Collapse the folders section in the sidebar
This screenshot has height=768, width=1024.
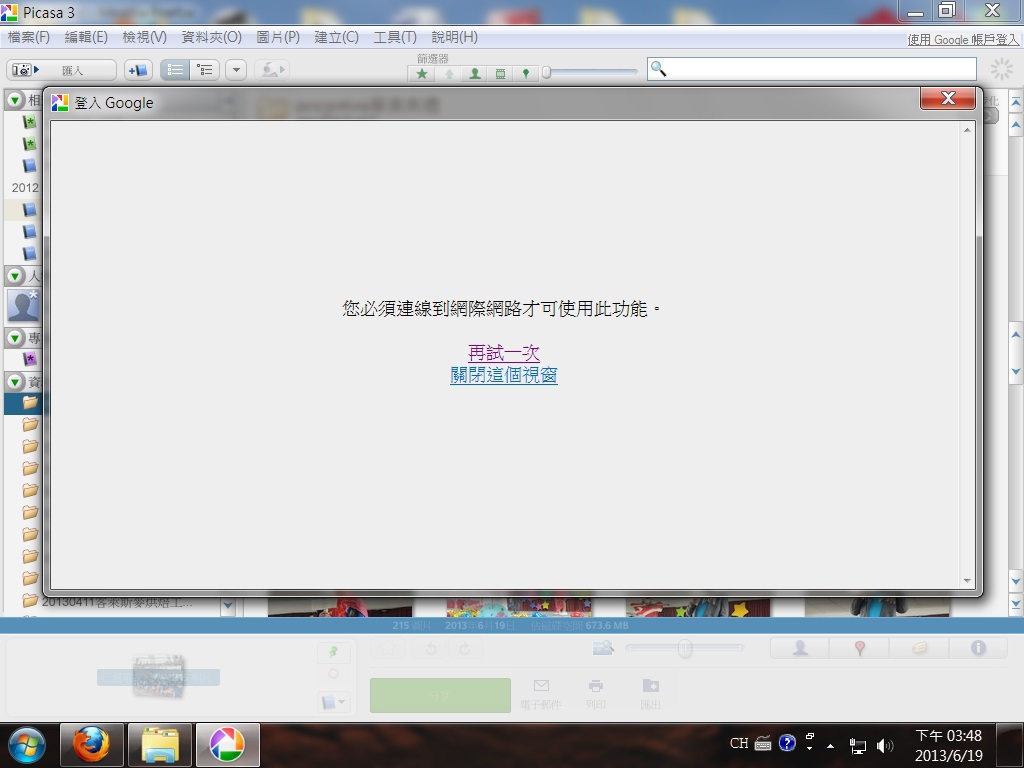pos(15,381)
